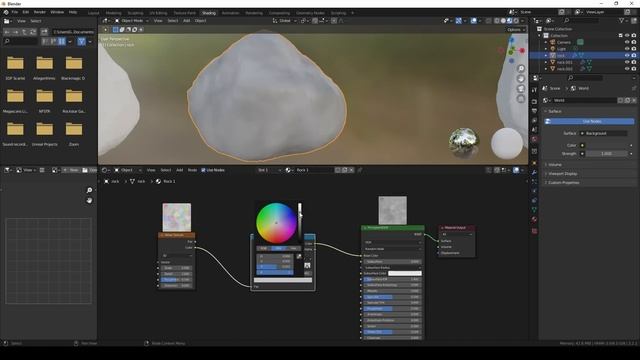Go back in file browser
The width and height of the screenshot is (640, 360).
tap(7, 32)
